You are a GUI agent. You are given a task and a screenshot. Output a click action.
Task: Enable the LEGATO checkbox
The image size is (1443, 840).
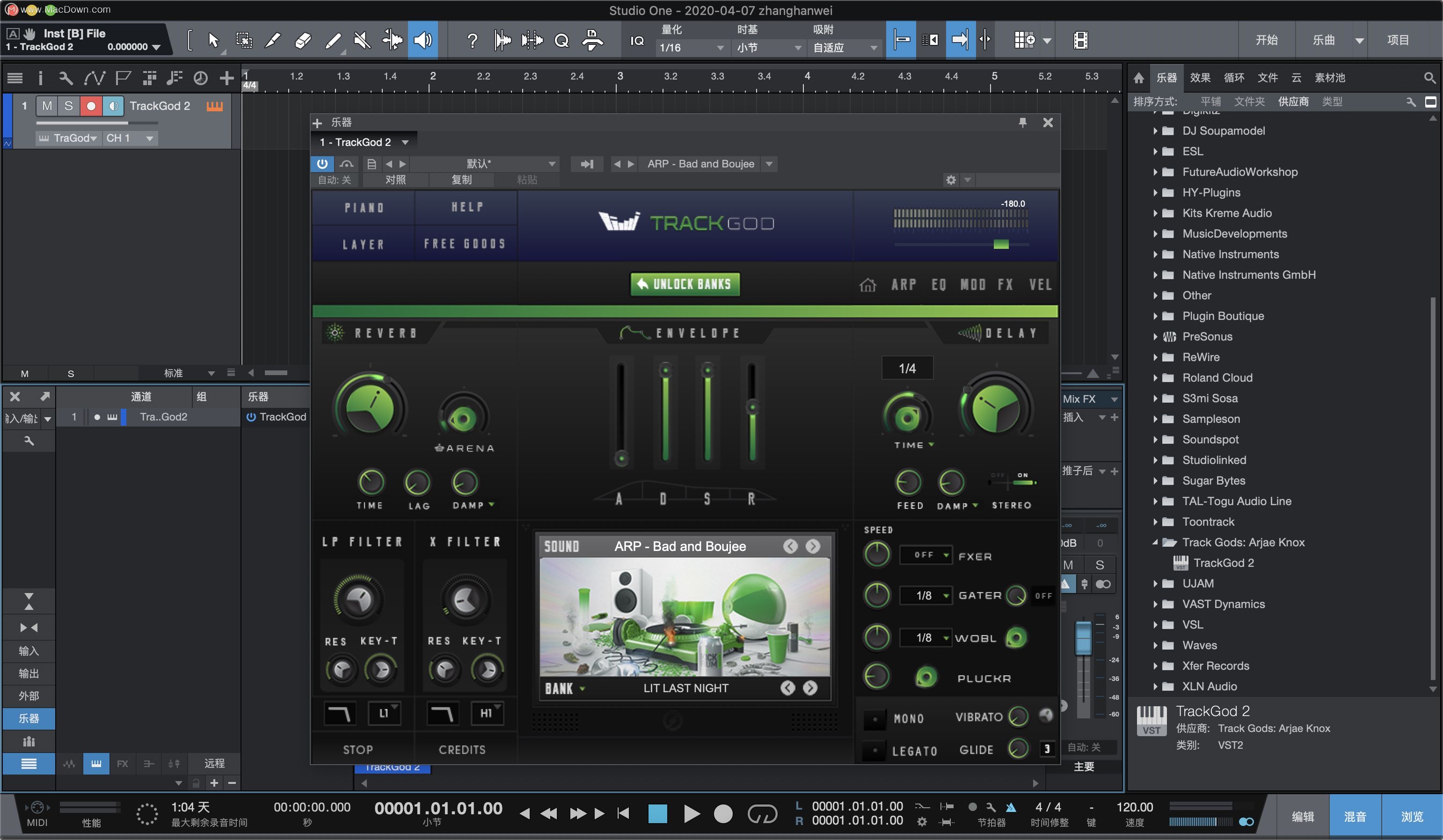pyautogui.click(x=875, y=750)
